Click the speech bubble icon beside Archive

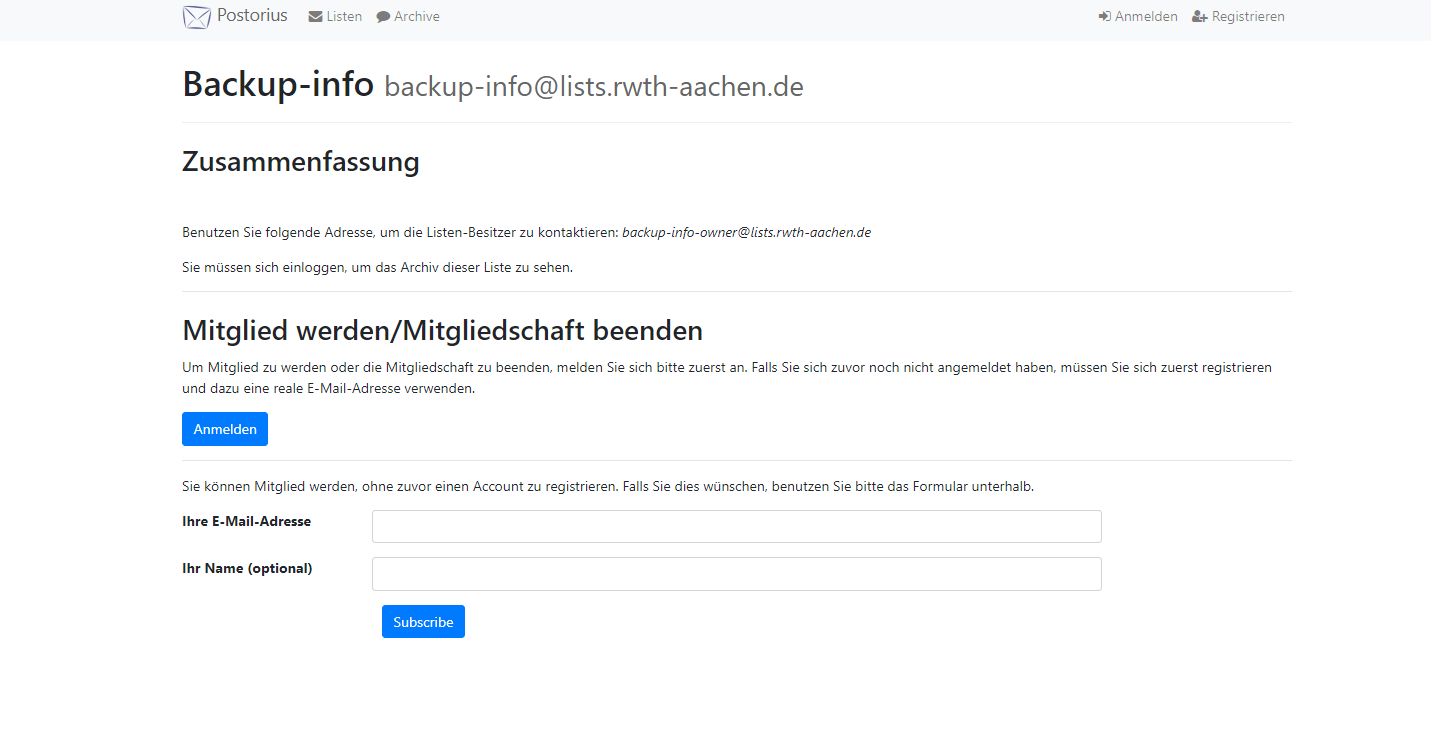click(x=383, y=17)
